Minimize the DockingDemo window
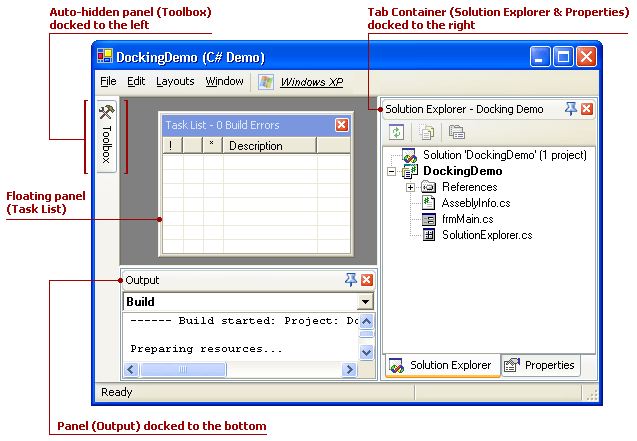637x441 pixels. pyautogui.click(x=540, y=56)
